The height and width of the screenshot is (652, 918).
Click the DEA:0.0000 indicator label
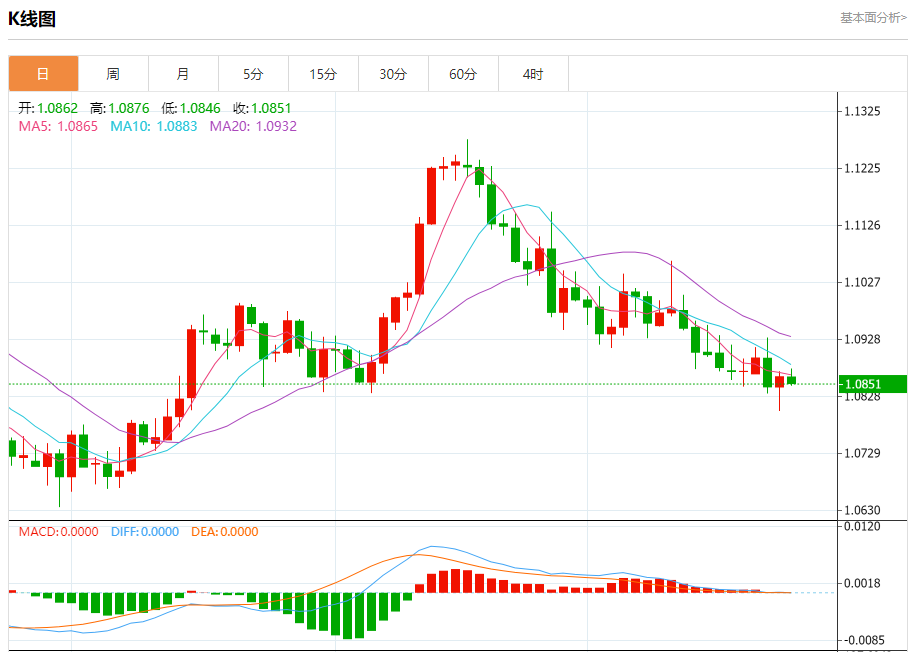(225, 531)
